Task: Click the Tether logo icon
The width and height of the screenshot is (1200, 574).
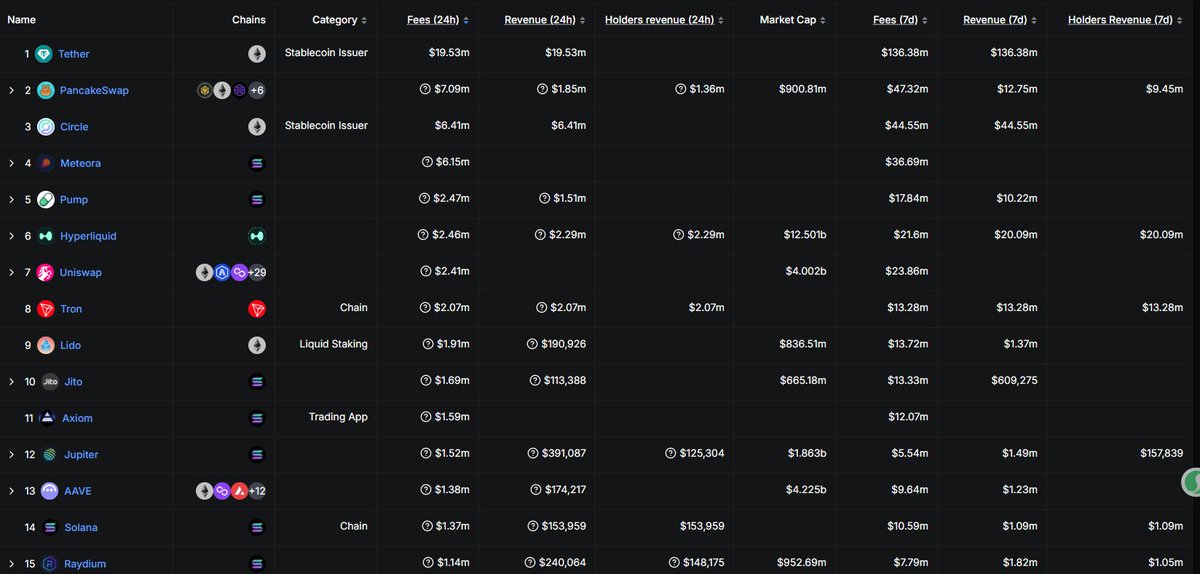Action: point(44,54)
